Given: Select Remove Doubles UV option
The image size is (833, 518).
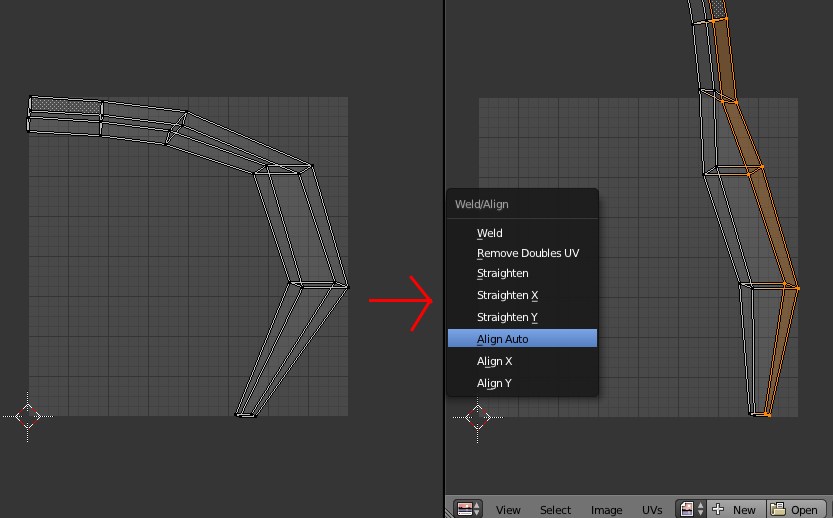Looking at the screenshot, I should click(x=522, y=253).
